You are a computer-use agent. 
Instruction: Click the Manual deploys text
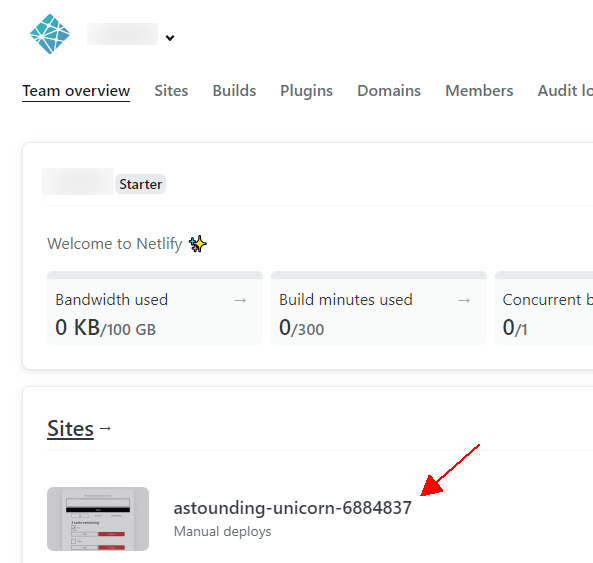pos(222,532)
